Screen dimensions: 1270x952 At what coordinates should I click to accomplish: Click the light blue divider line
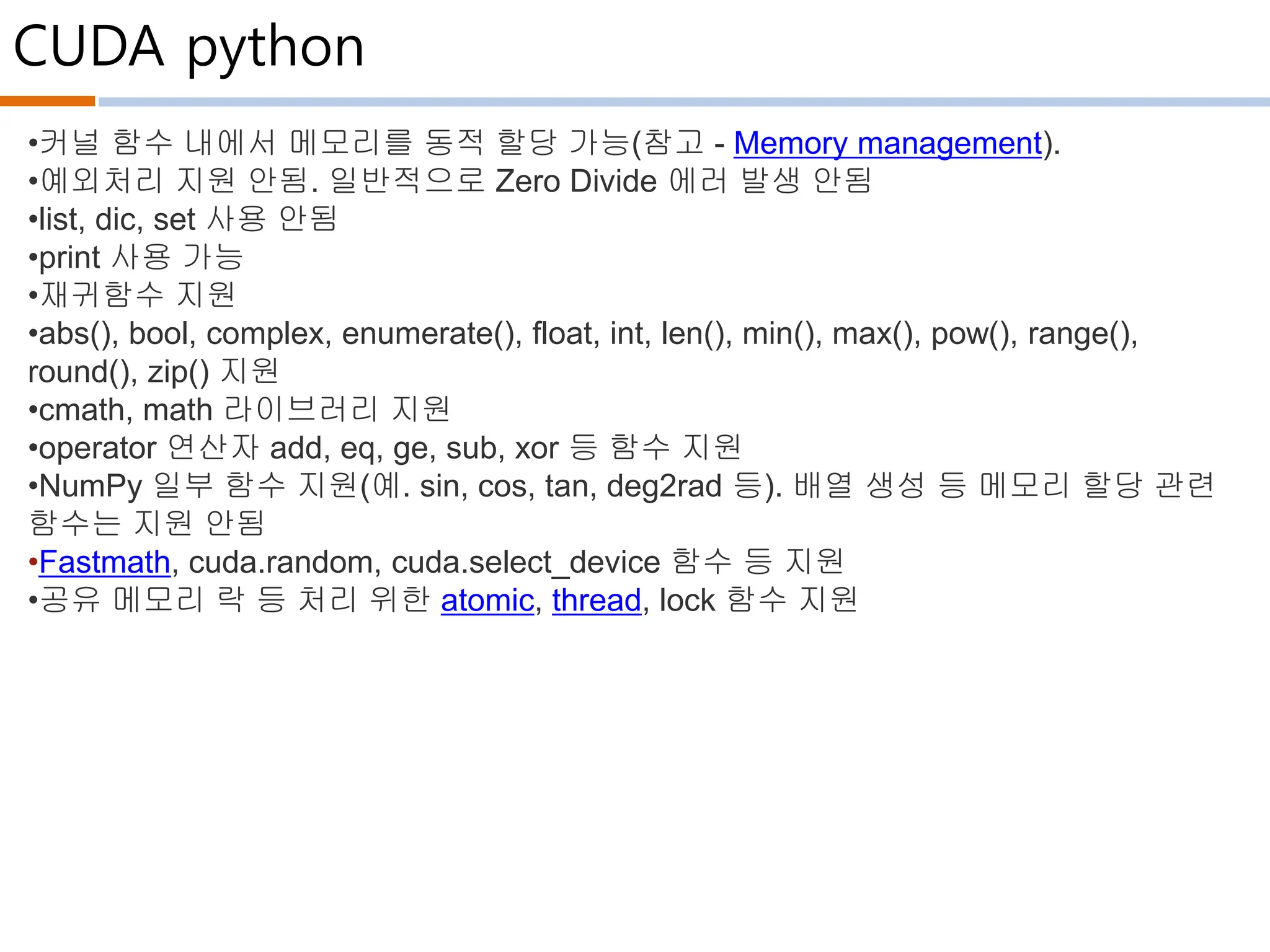click(x=682, y=102)
